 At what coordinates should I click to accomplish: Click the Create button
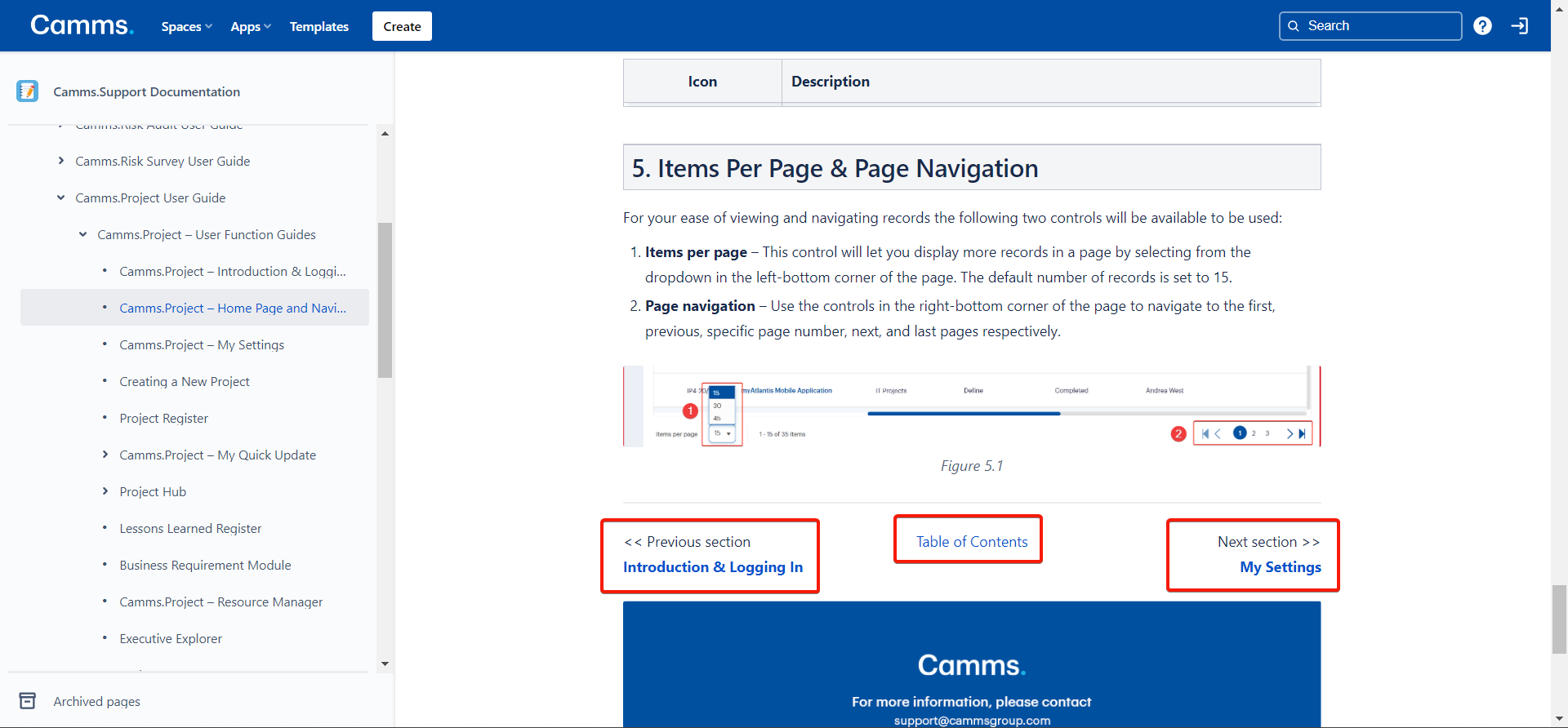[x=402, y=26]
